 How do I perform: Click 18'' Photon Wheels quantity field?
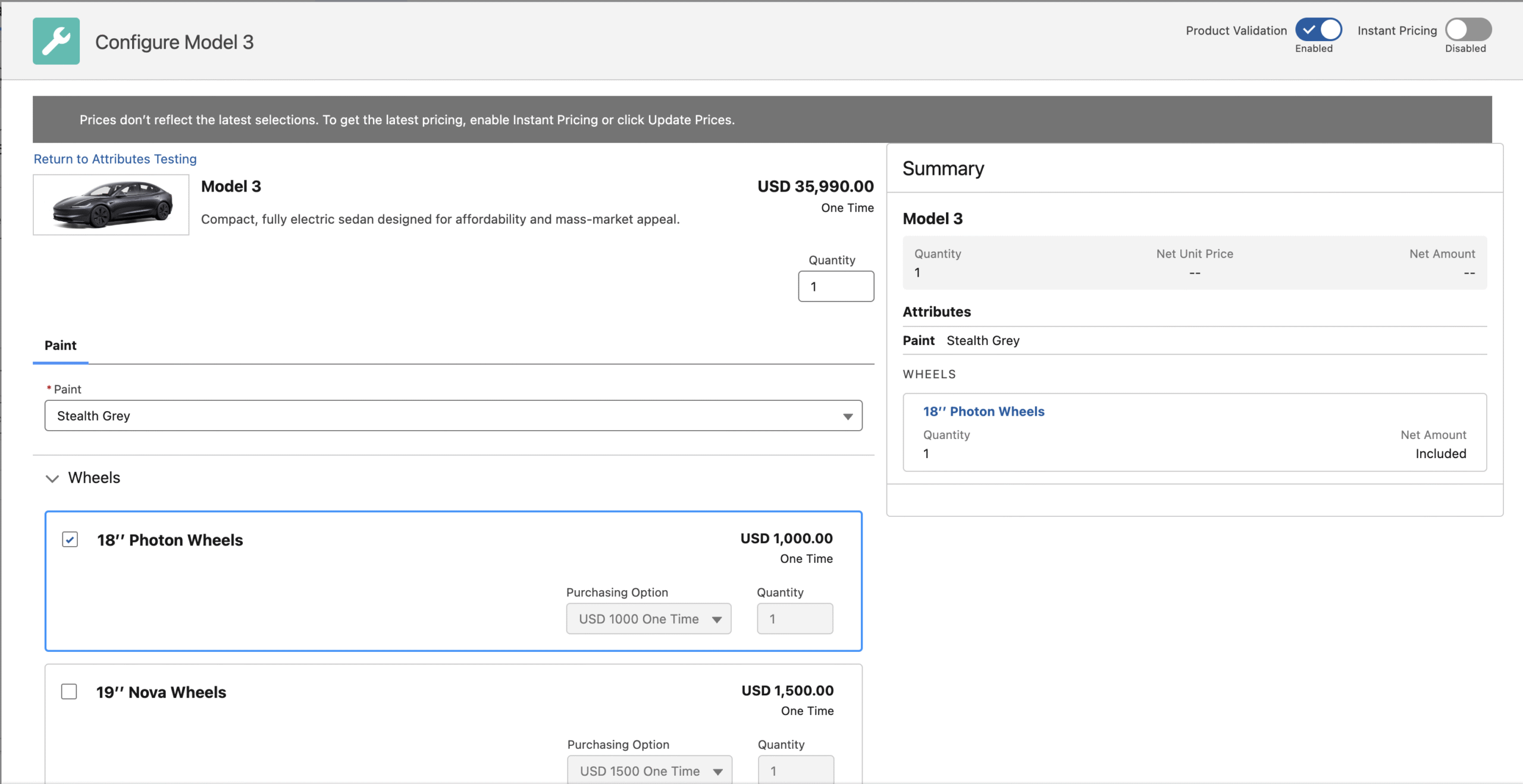coord(795,619)
